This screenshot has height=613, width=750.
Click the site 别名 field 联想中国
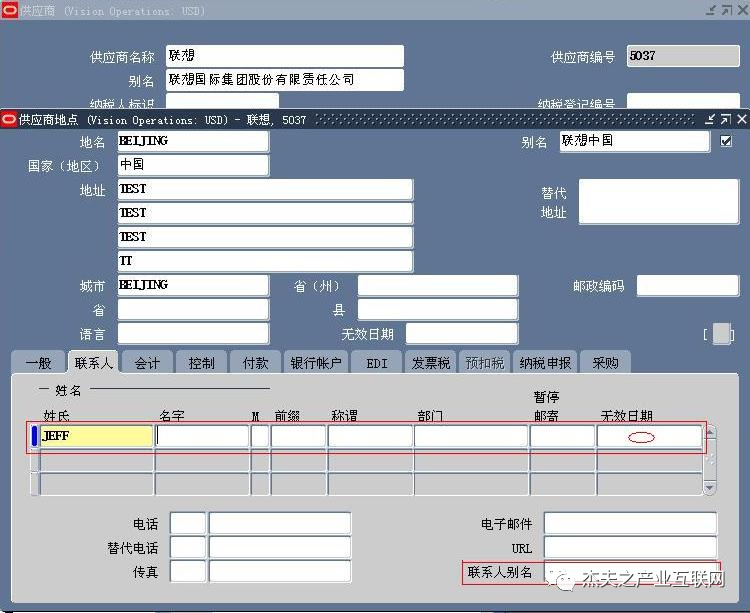pos(635,141)
